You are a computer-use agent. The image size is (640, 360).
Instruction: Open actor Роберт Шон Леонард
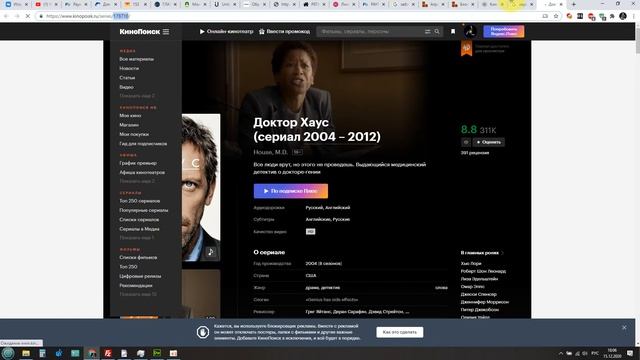[483, 271]
